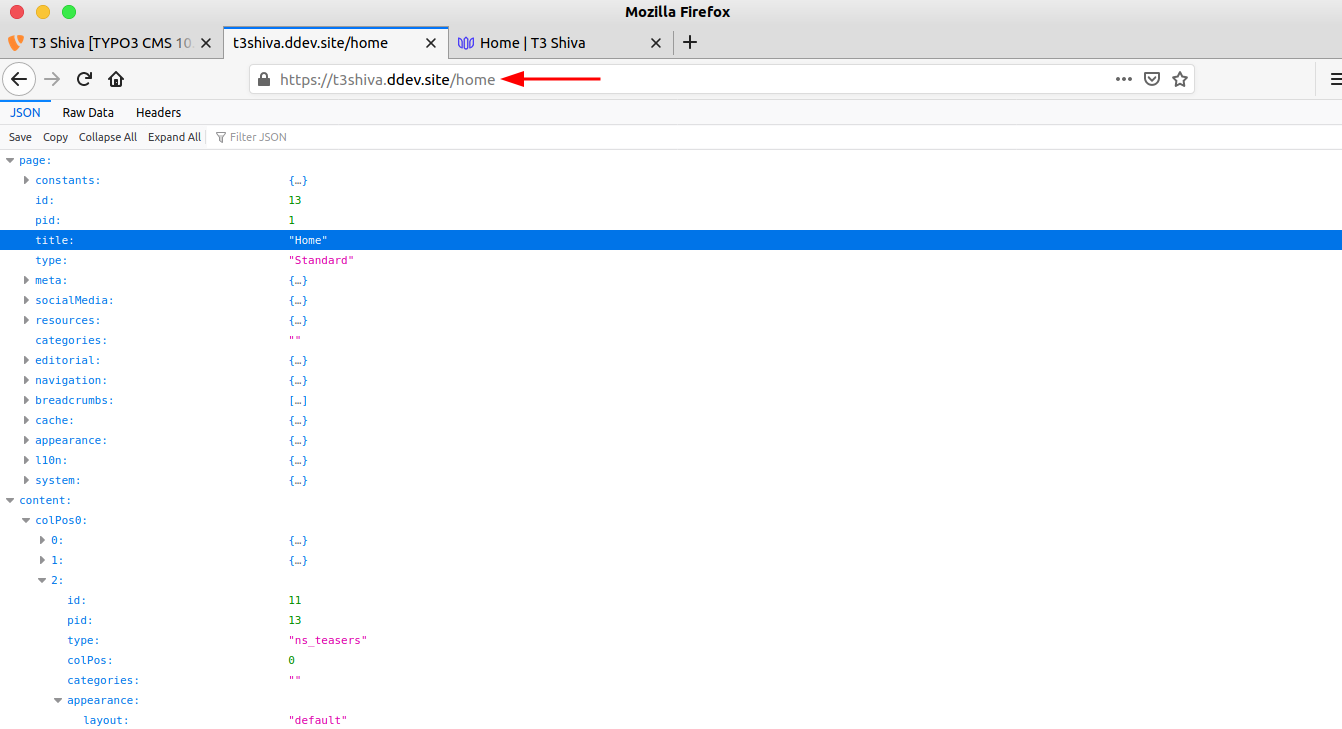
Task: Switch to the Raw Data tab
Action: point(87,112)
